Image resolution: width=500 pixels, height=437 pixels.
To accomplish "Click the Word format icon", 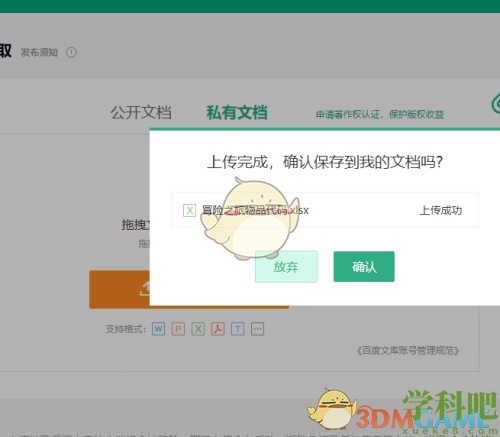I will point(158,329).
